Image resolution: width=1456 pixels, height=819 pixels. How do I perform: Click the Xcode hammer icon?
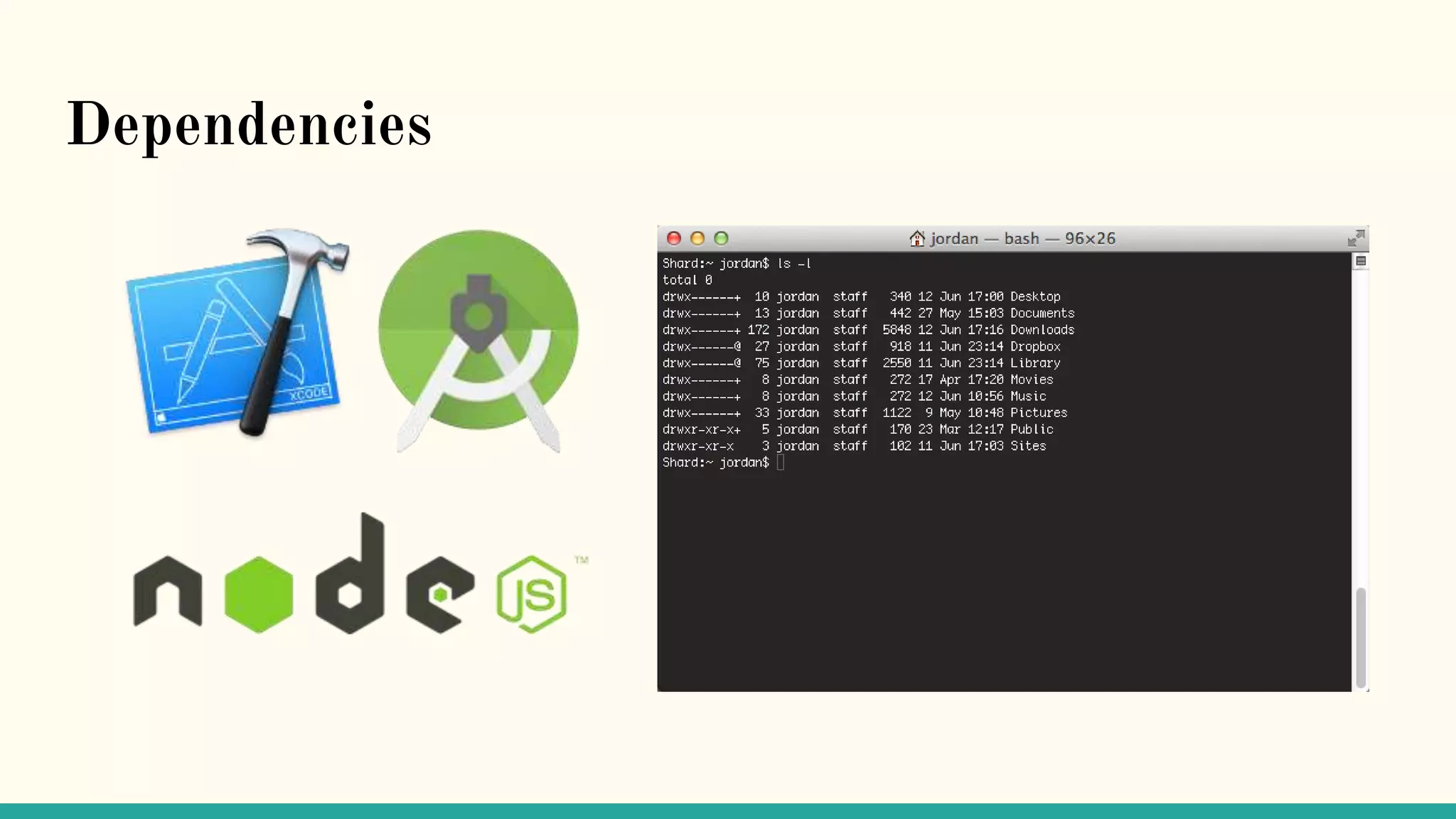click(238, 332)
